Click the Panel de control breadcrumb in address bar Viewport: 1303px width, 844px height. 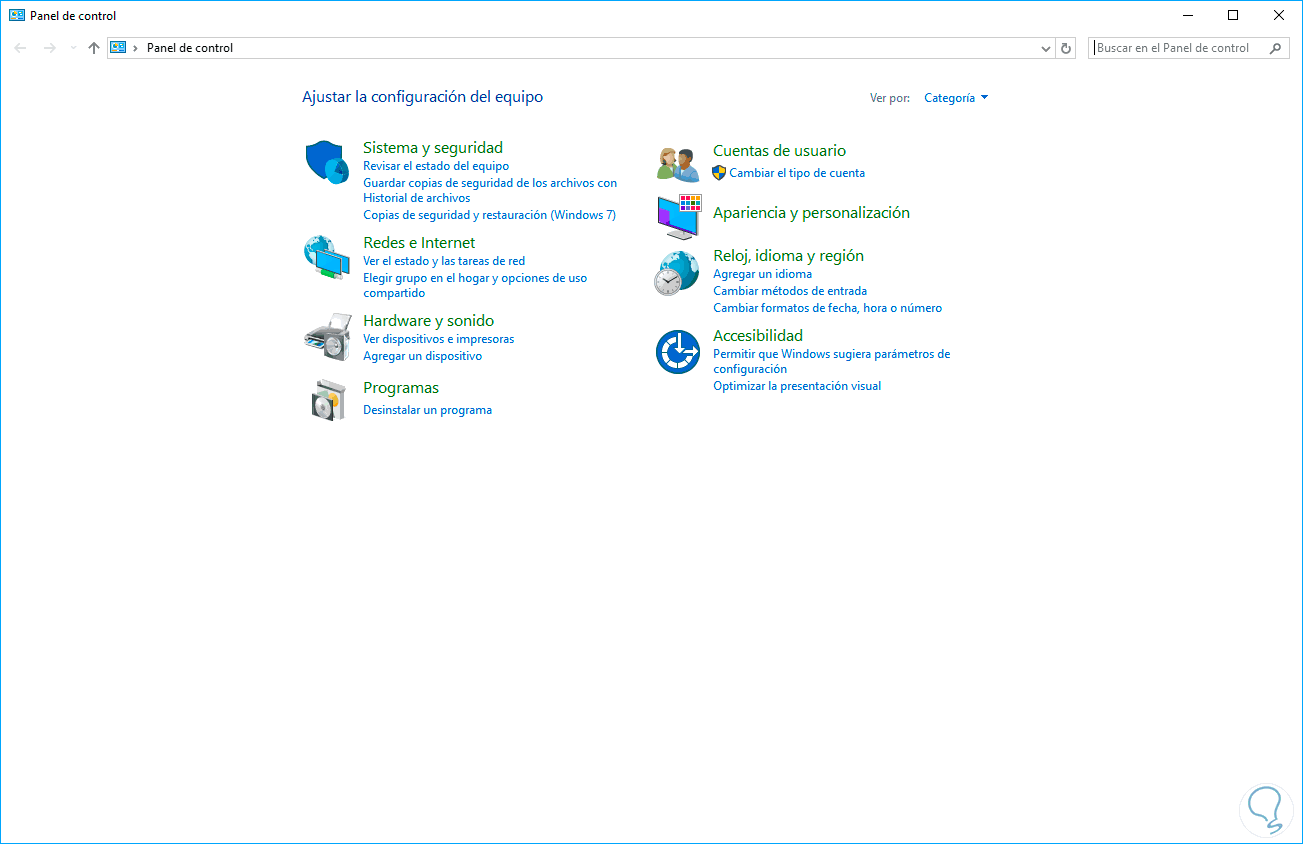190,48
